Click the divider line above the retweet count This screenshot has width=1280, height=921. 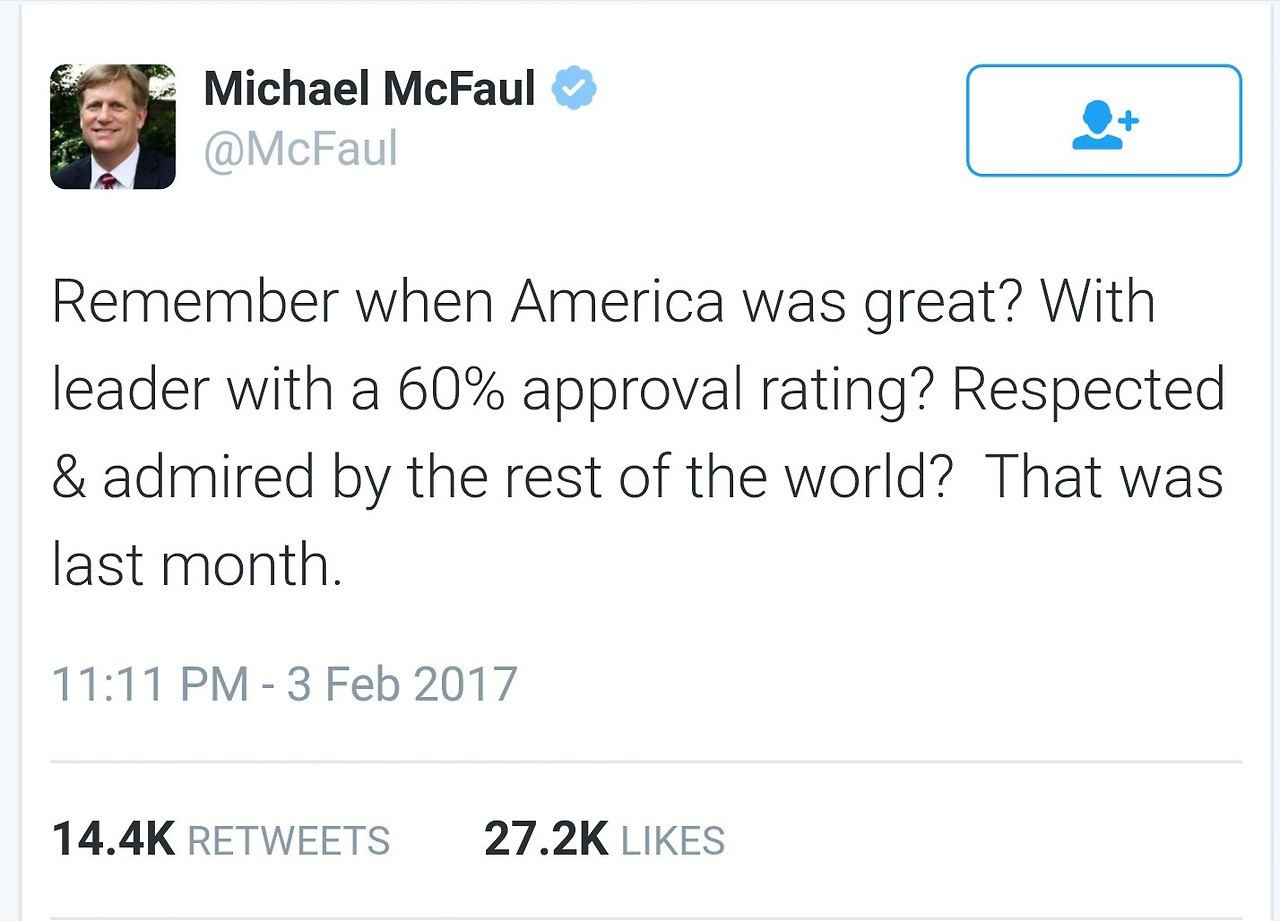click(x=646, y=762)
